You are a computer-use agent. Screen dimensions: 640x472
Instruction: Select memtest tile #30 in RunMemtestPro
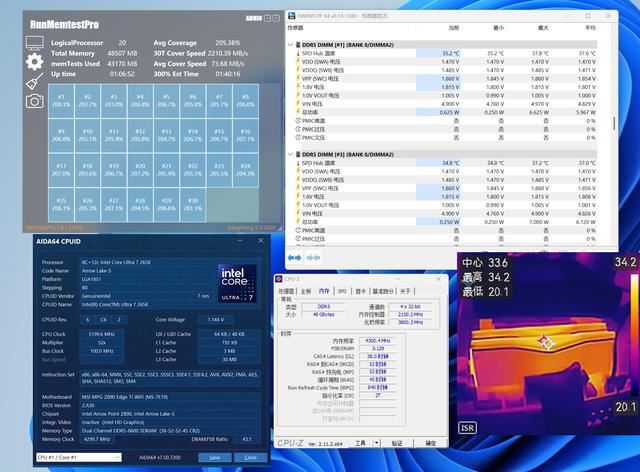193,205
